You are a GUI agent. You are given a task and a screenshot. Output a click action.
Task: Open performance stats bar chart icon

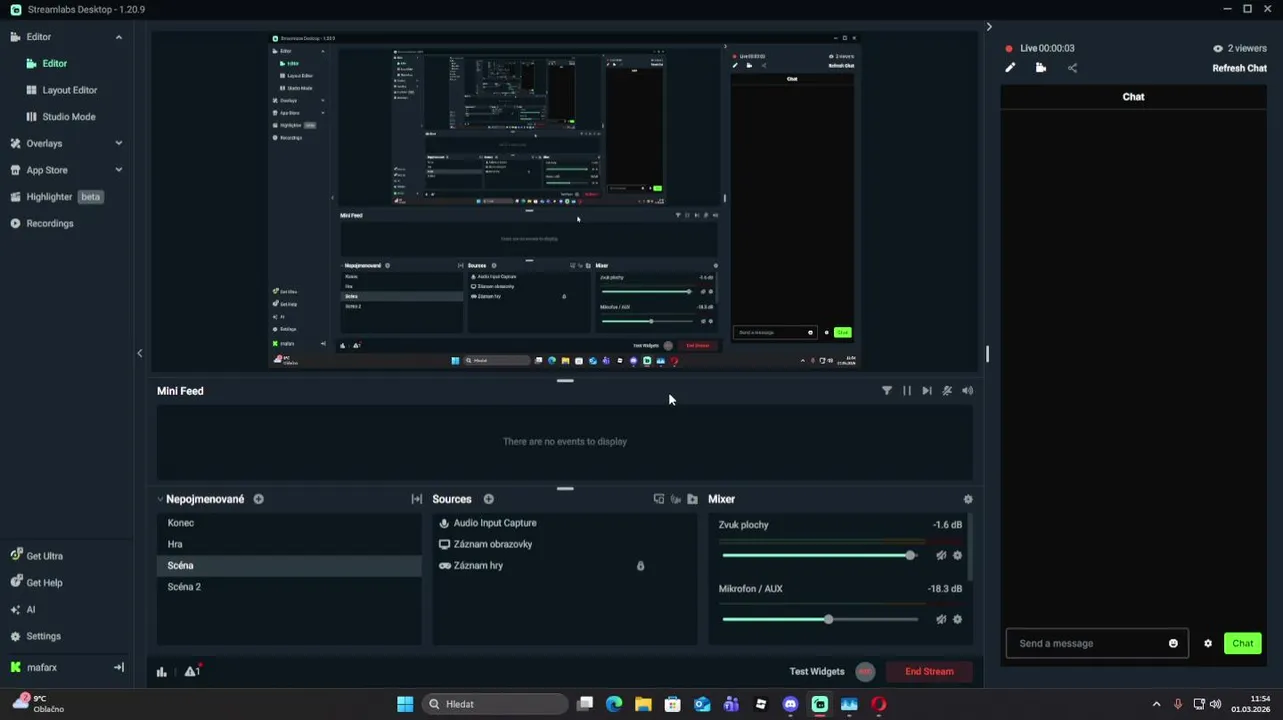(162, 671)
